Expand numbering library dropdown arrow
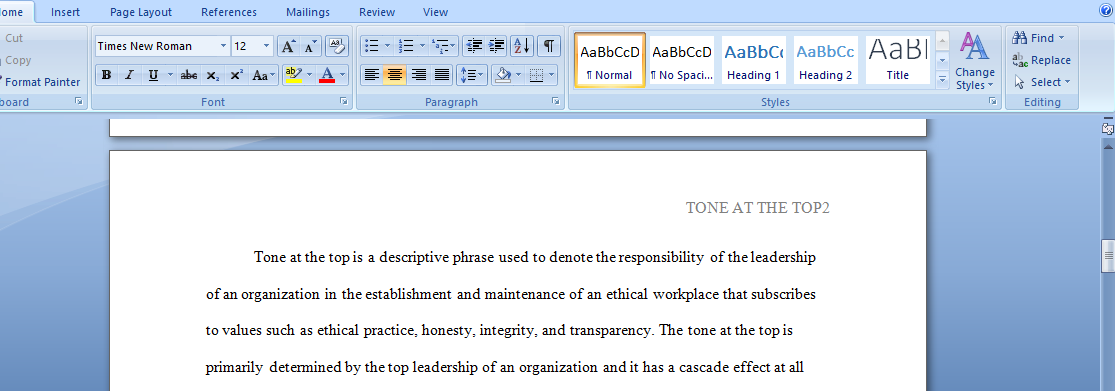The width and height of the screenshot is (1115, 391). [422, 46]
